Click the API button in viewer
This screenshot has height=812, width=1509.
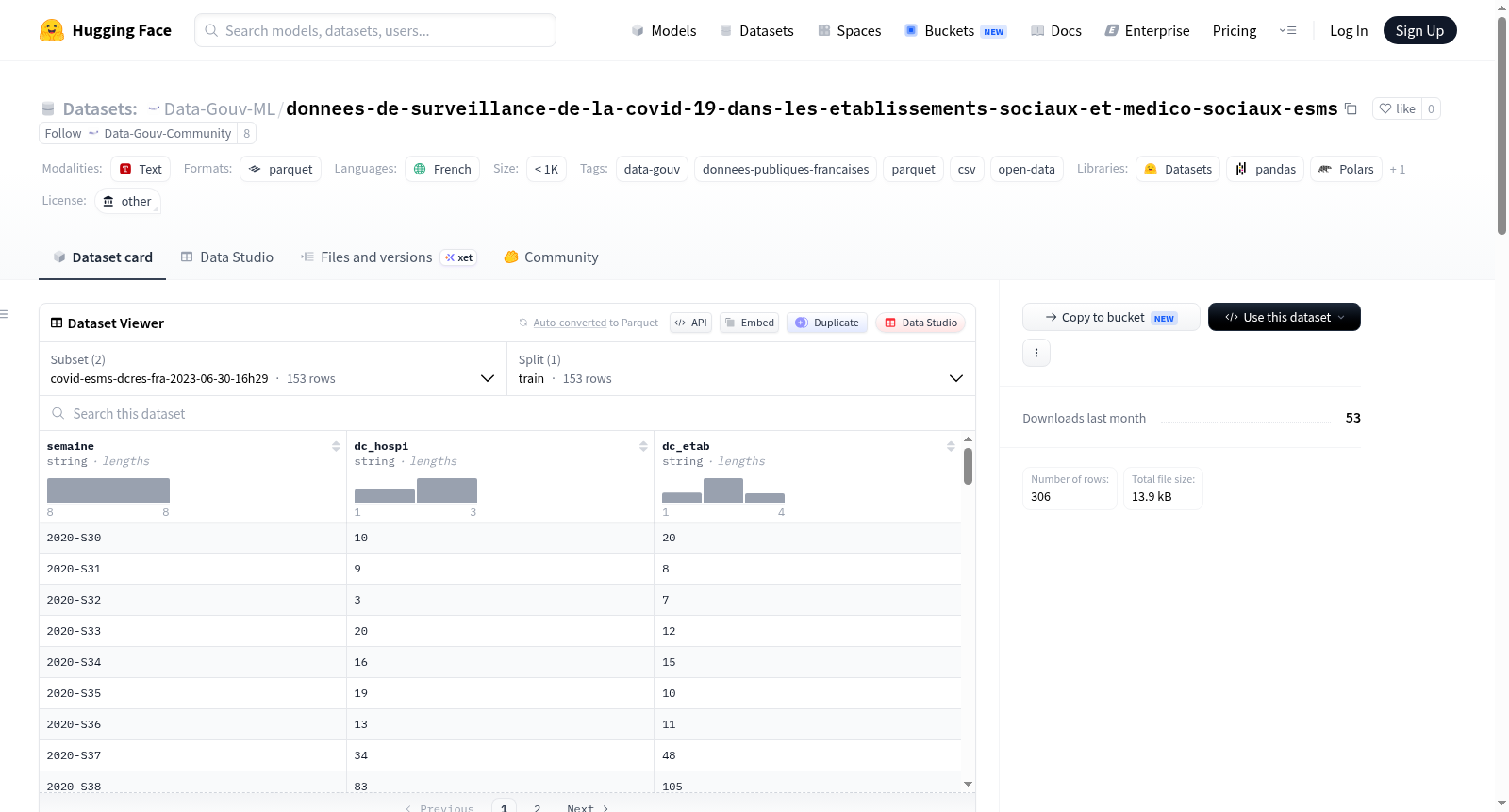point(690,323)
